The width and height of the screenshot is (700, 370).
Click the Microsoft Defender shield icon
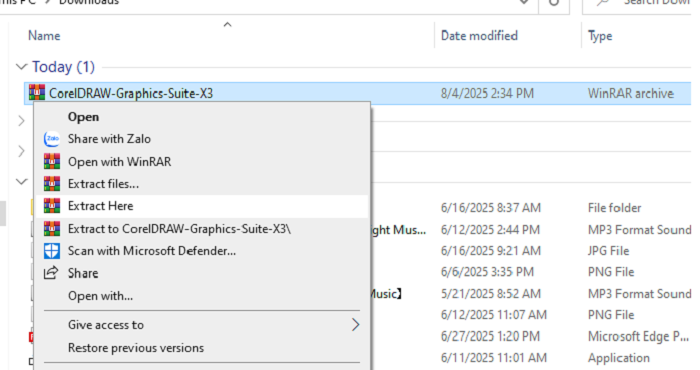point(52,251)
